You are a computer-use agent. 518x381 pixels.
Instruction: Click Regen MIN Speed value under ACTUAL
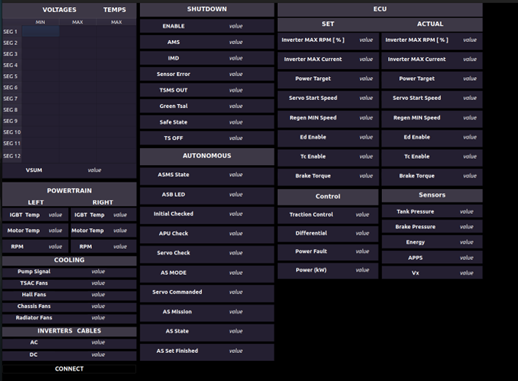coord(470,118)
